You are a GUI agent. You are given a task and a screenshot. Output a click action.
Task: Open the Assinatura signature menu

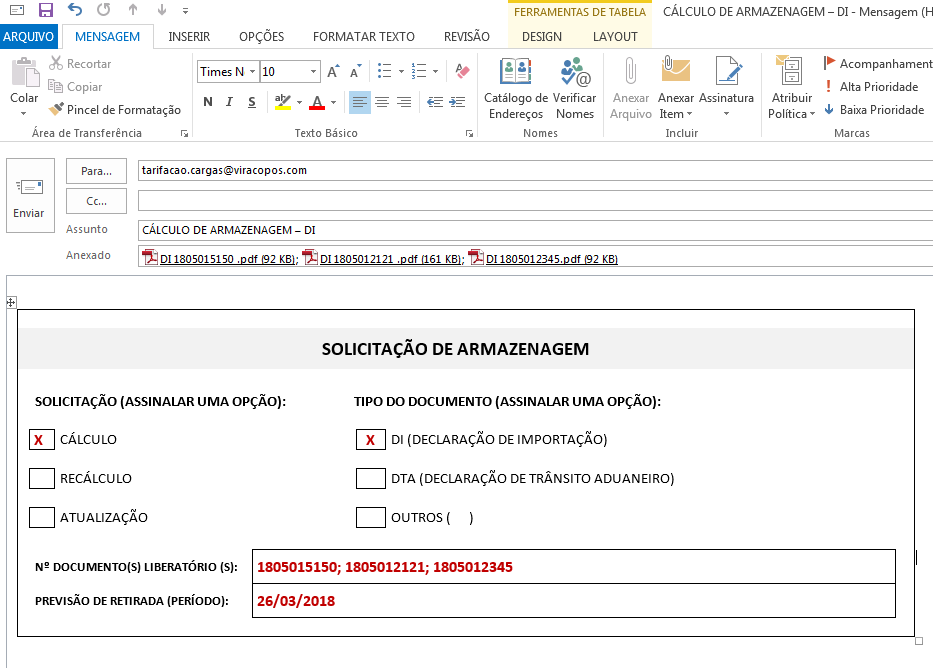pos(727,89)
